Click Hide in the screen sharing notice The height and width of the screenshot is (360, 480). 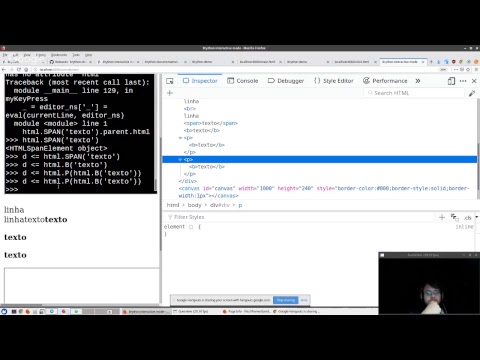[x=304, y=300]
